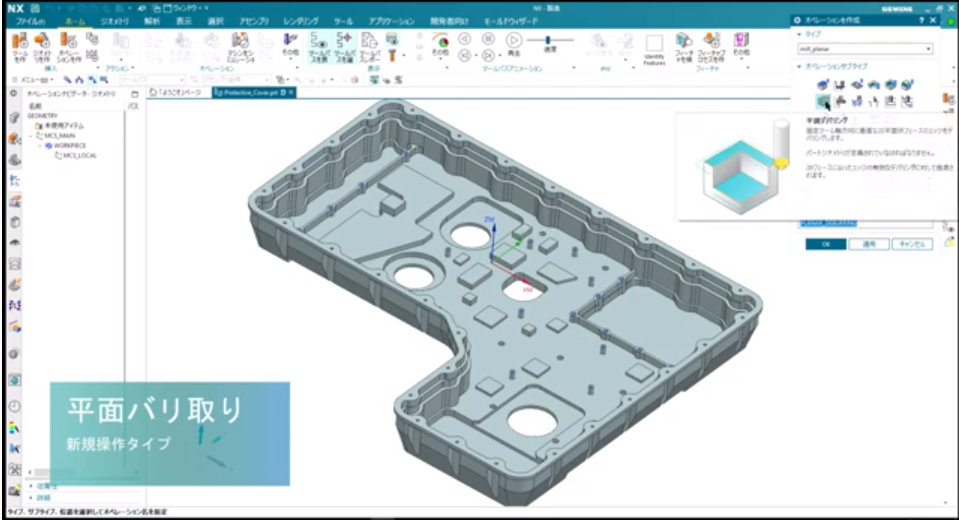Click the Create Feature Process icon
Image resolution: width=959 pixels, height=520 pixels.
coord(711,47)
